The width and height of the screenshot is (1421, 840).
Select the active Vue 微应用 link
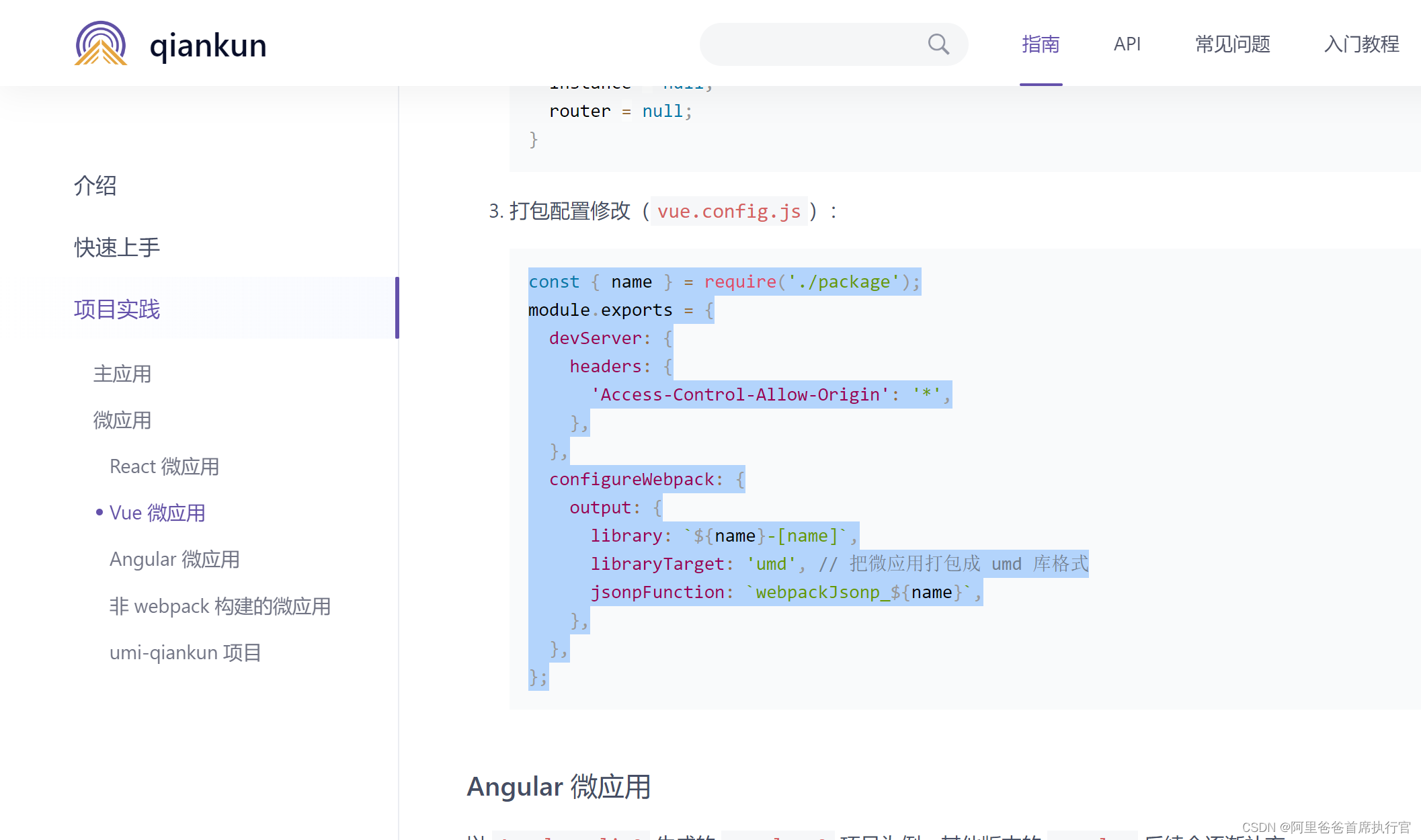157,513
